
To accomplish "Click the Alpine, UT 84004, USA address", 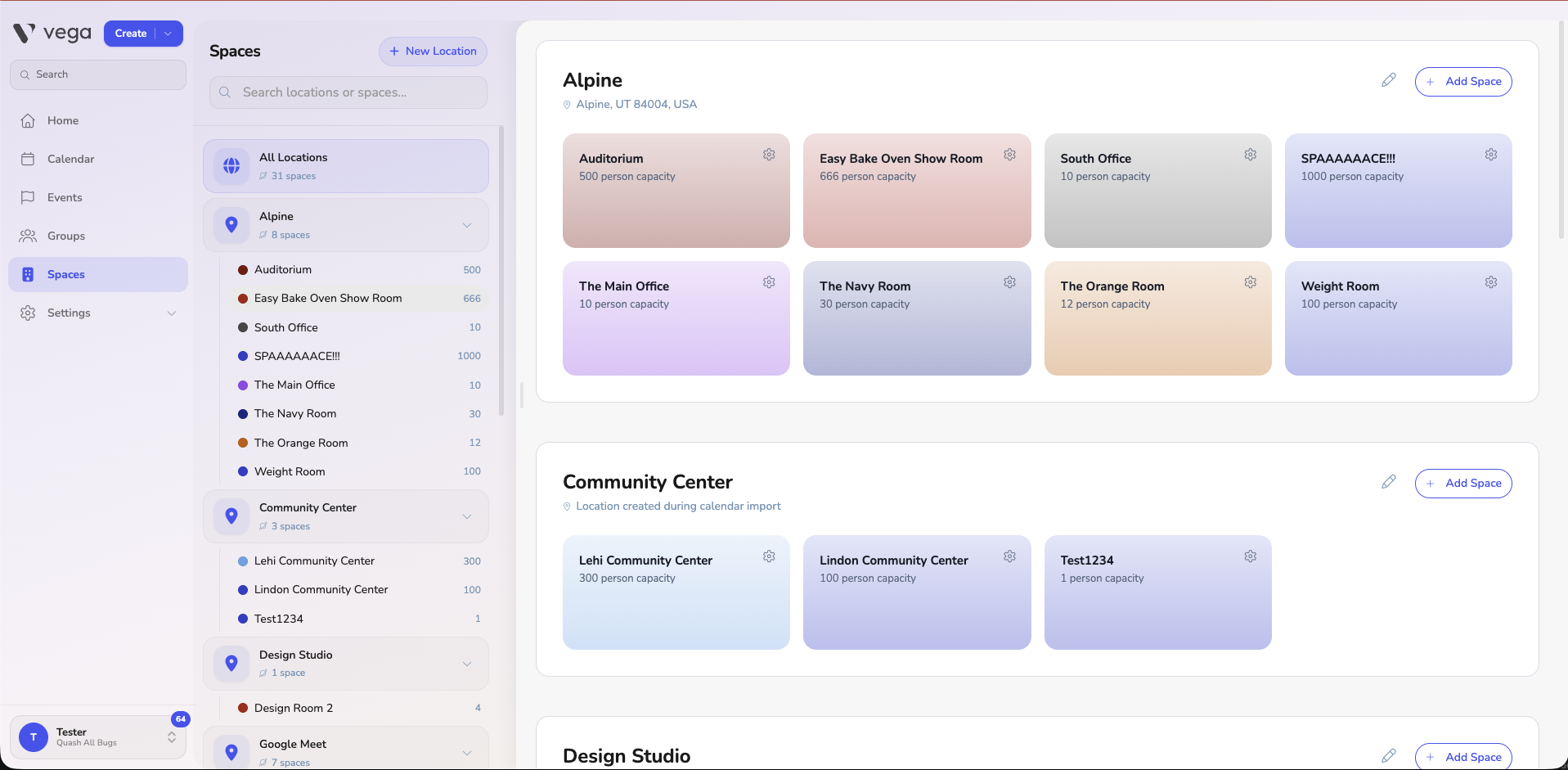I will tap(636, 105).
